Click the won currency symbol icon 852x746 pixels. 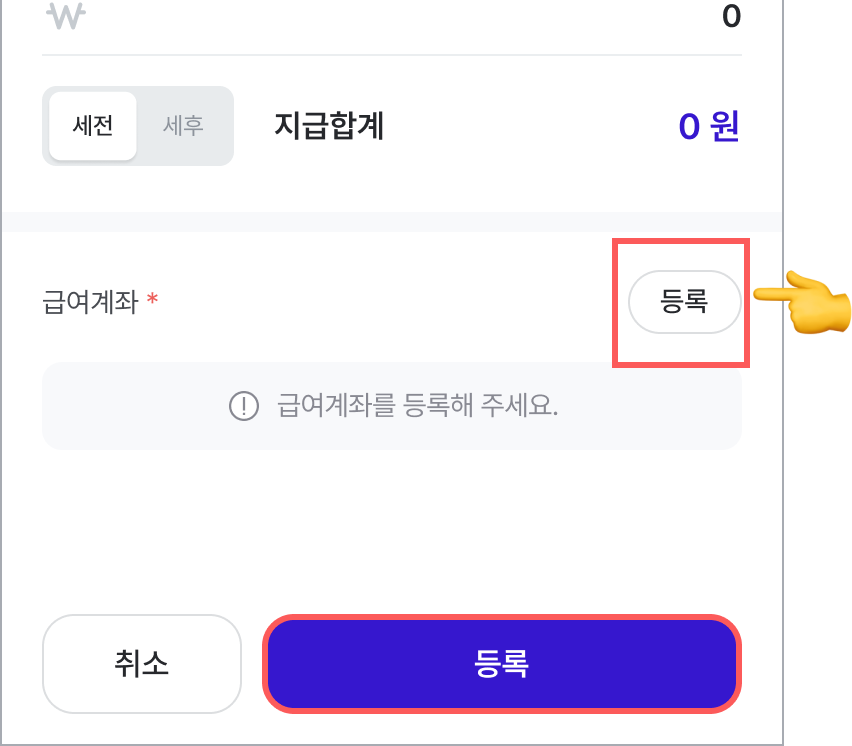click(66, 16)
